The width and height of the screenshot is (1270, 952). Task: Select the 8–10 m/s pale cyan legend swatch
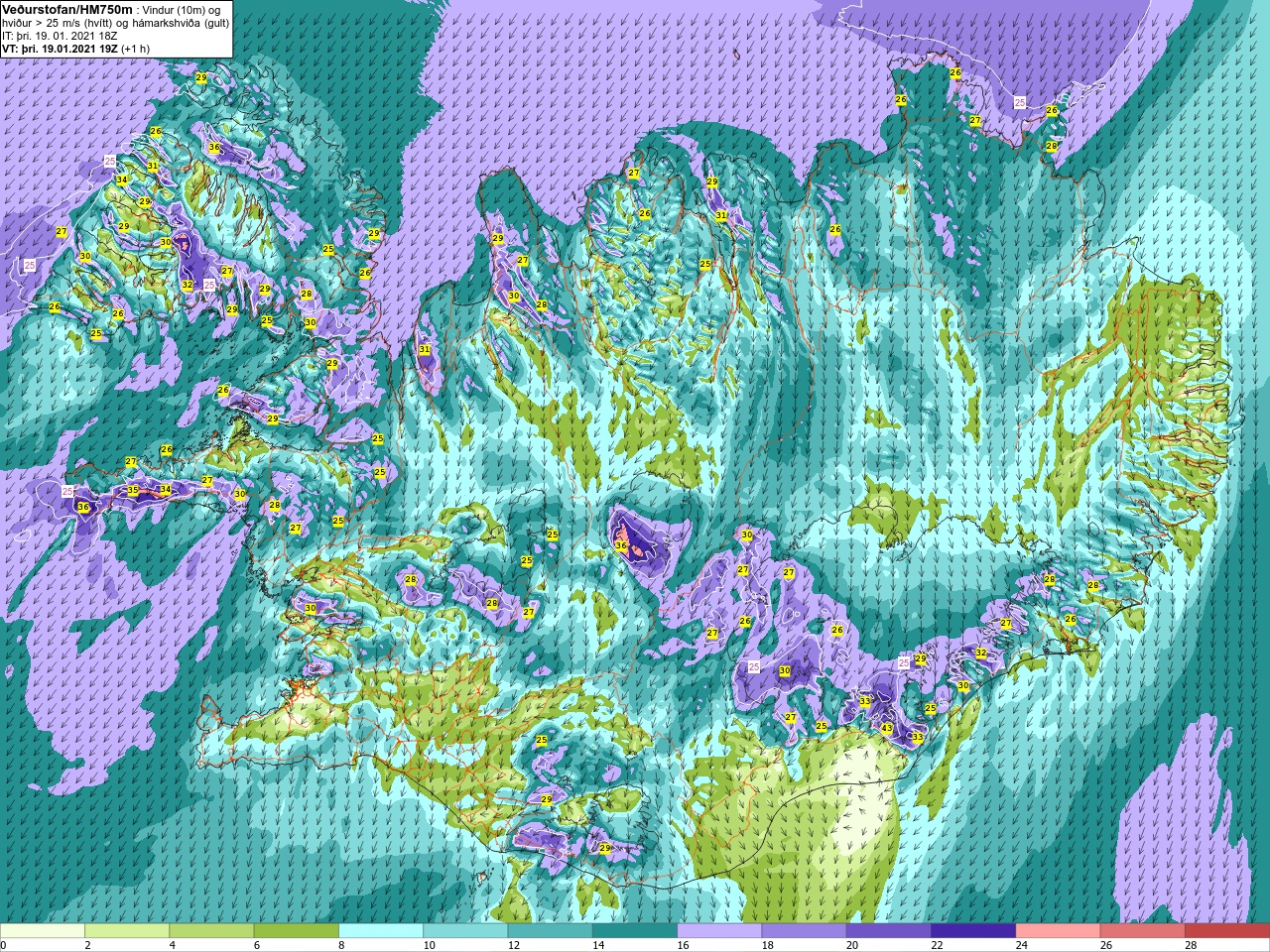click(381, 931)
